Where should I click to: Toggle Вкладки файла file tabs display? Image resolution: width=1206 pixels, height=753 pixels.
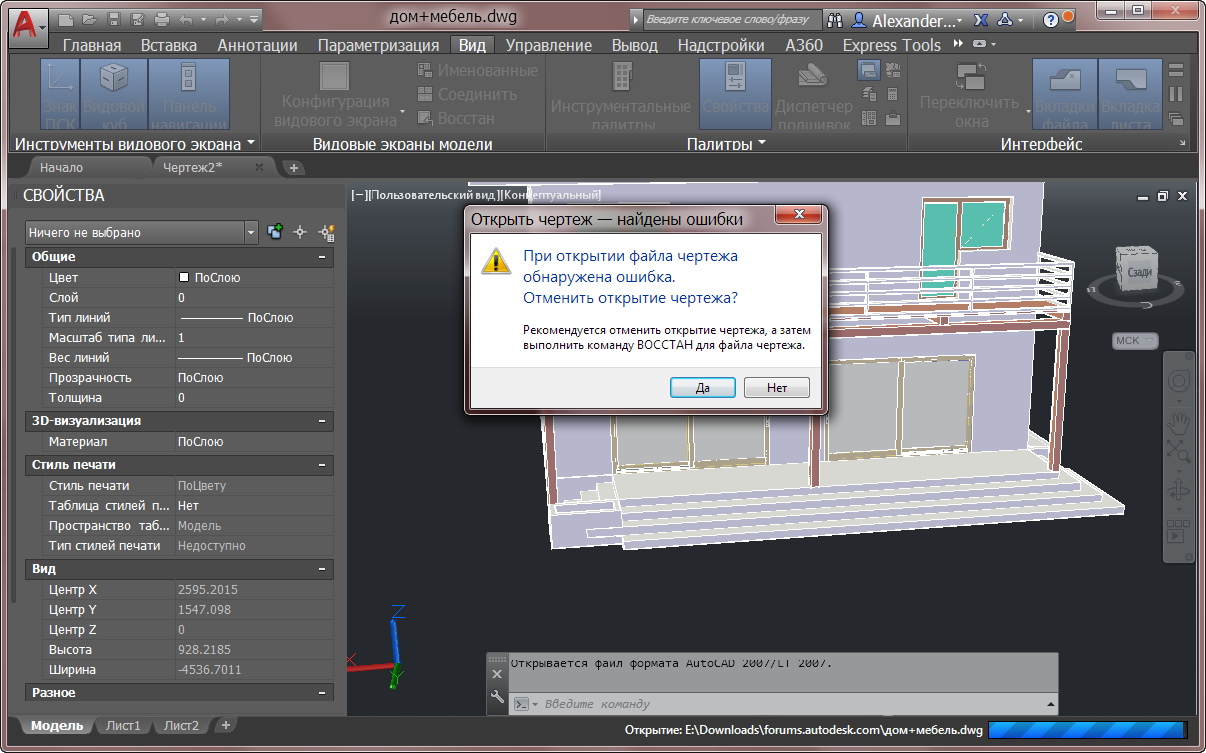point(1065,95)
